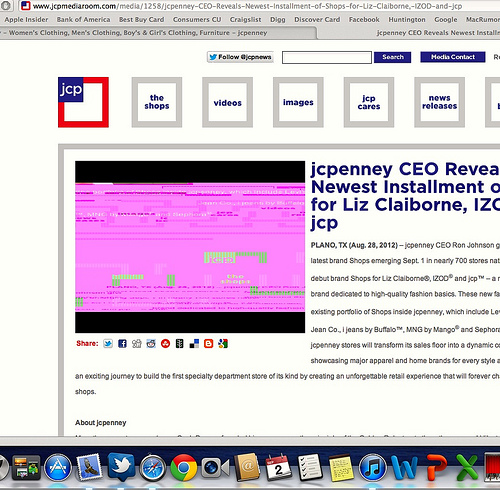Screen dimensions: 500x490
Task: Open 'the shops' navigation tile
Action: pos(157,102)
